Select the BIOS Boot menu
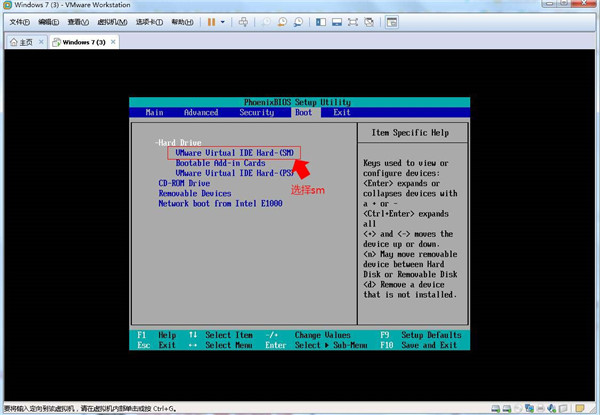600x415 pixels. 303,112
